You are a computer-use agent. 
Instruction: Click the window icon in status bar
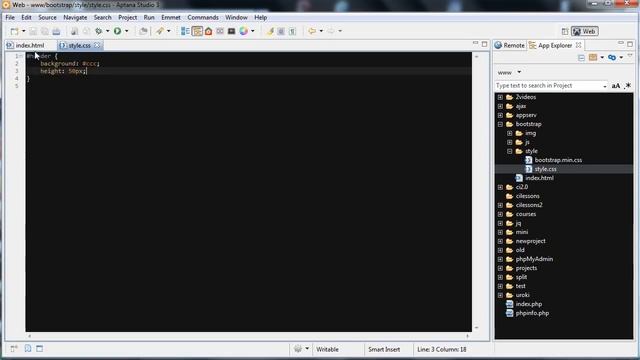(40, 349)
